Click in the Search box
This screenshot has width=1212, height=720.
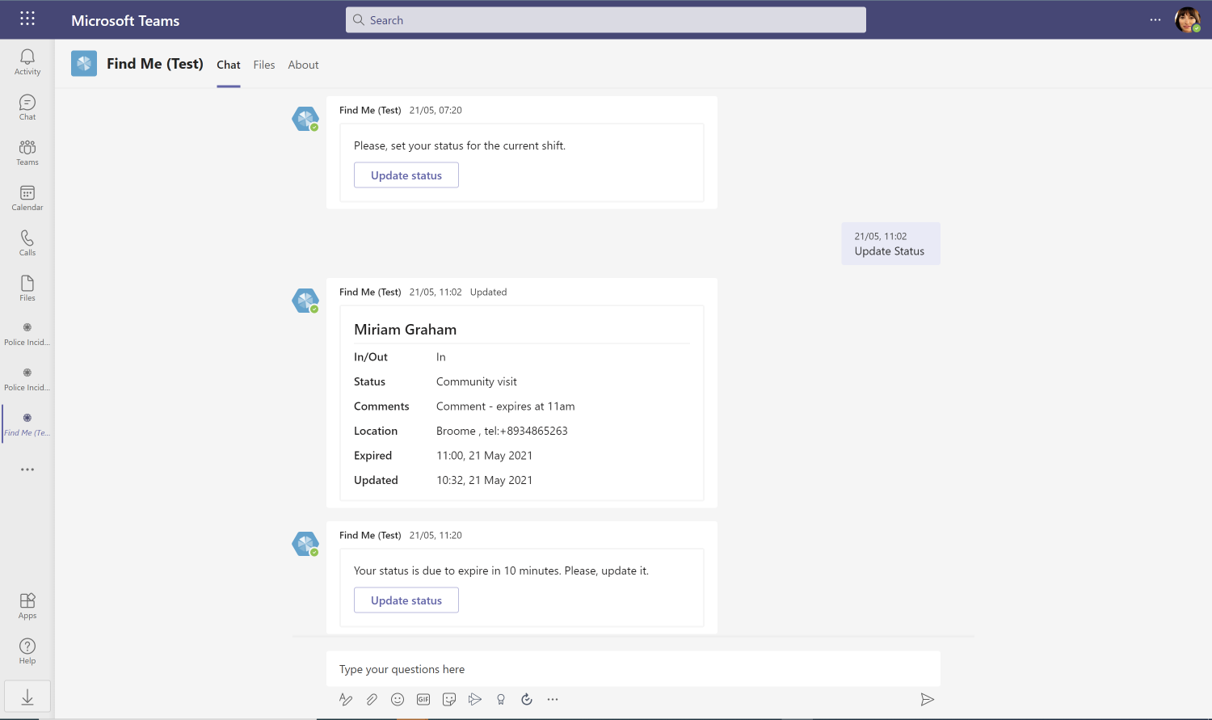(x=605, y=20)
